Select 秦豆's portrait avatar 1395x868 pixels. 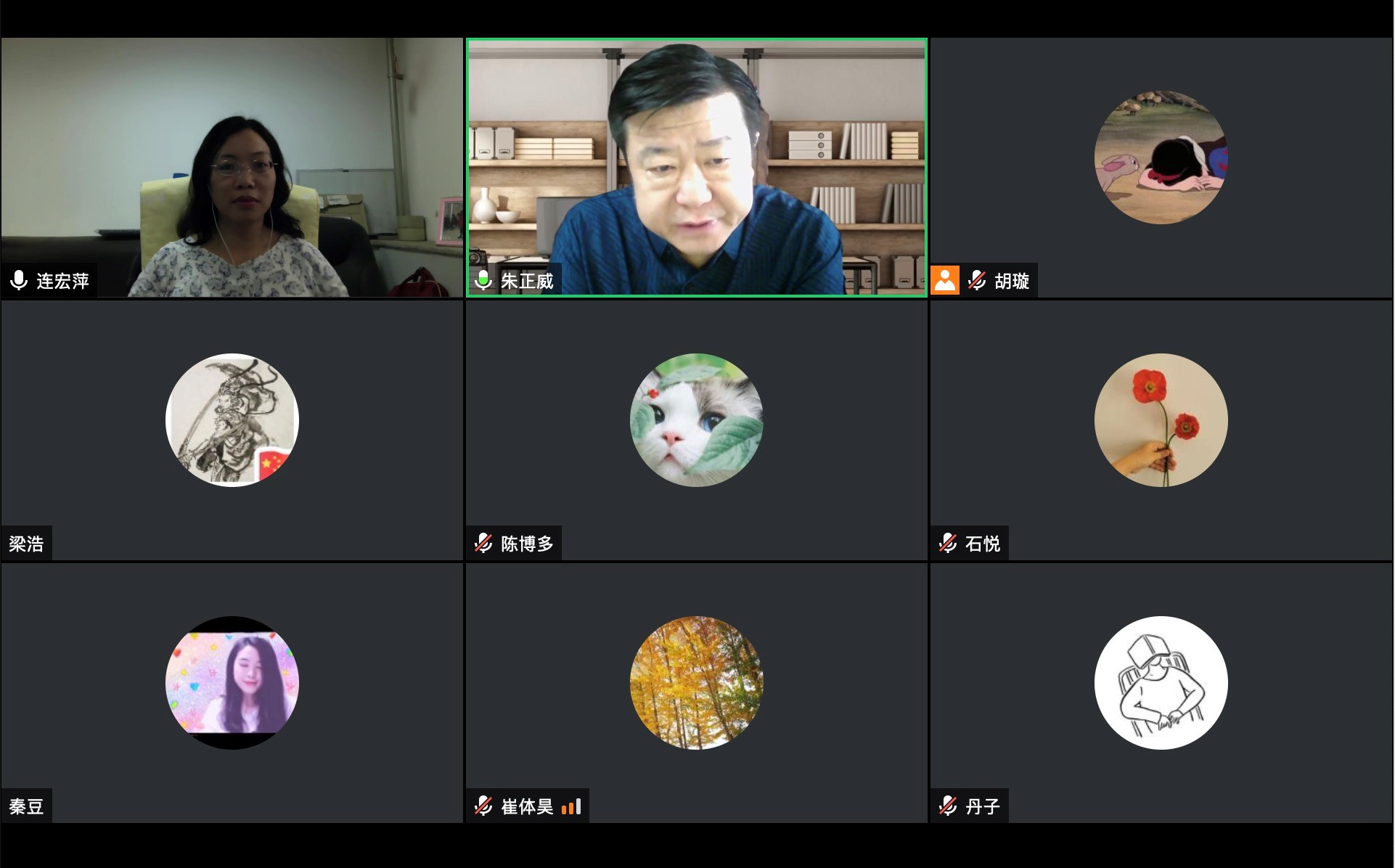point(232,683)
